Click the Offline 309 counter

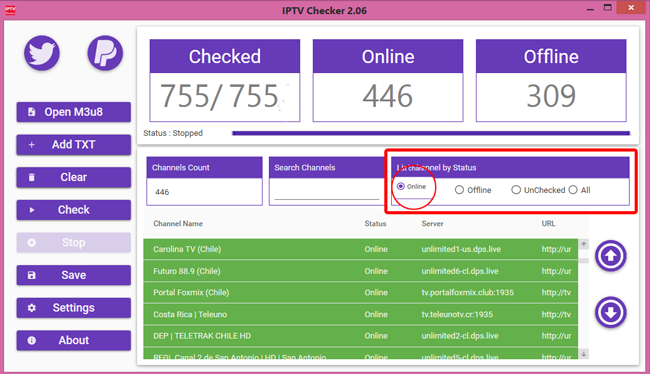[551, 80]
